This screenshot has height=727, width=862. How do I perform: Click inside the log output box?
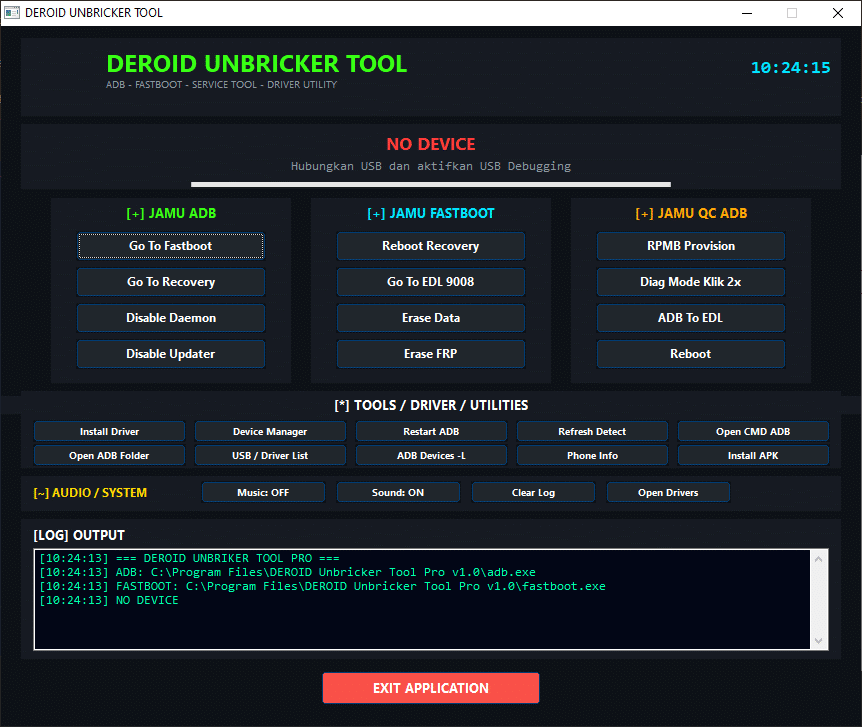[422, 599]
